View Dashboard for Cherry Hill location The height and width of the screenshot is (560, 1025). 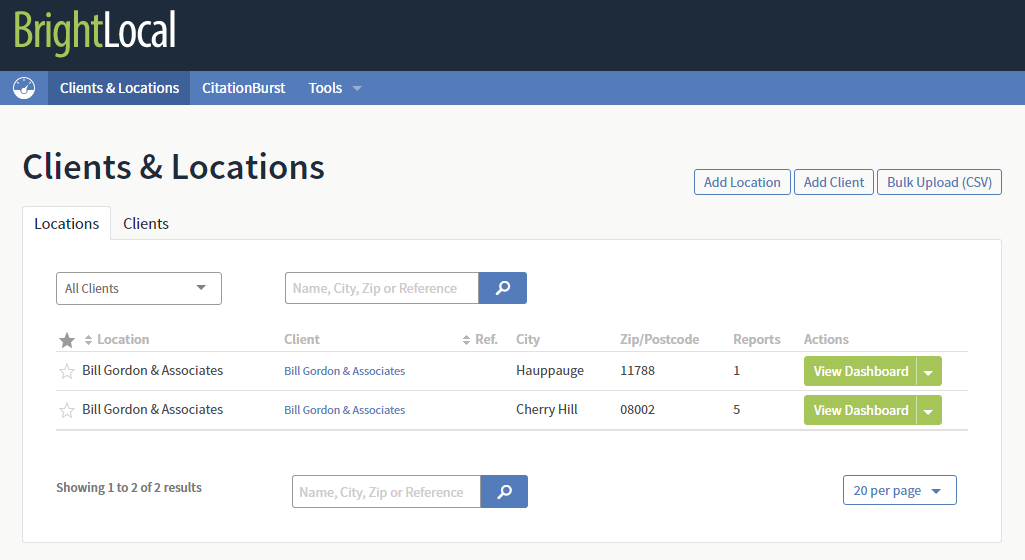[860, 410]
